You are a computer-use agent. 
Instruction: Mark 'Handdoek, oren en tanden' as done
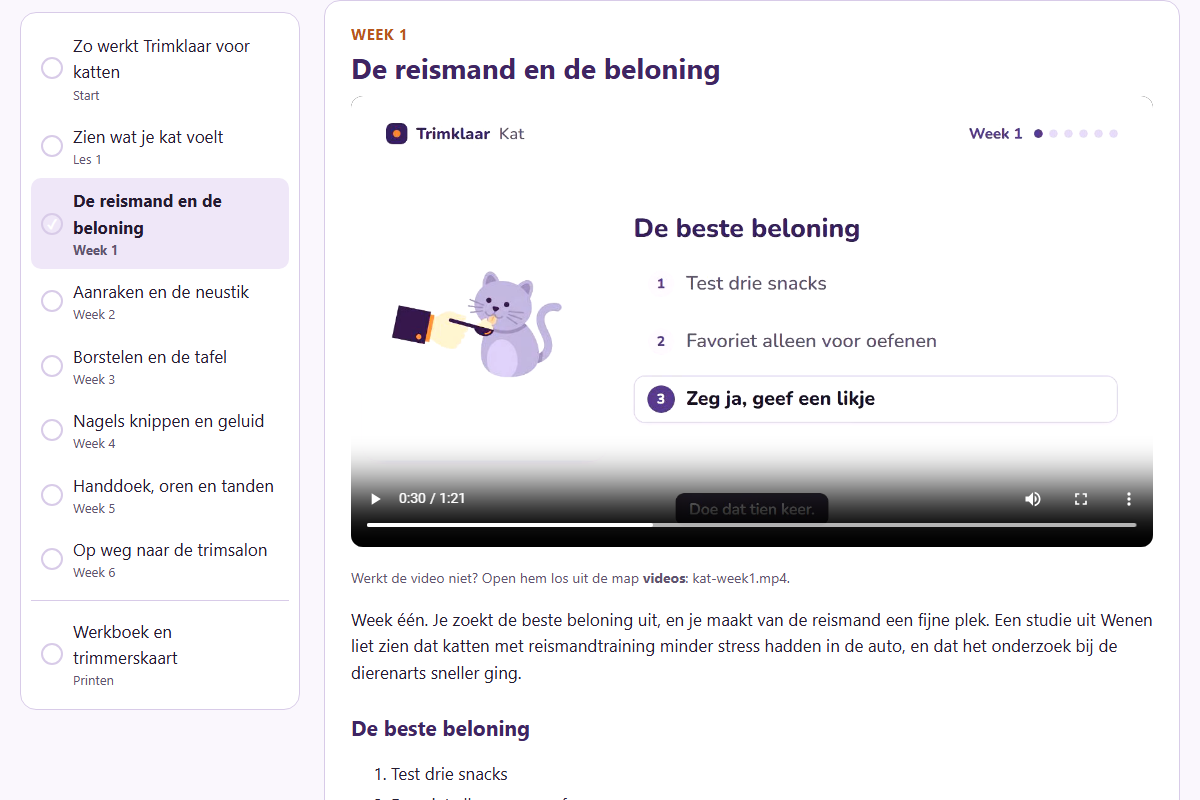click(52, 495)
